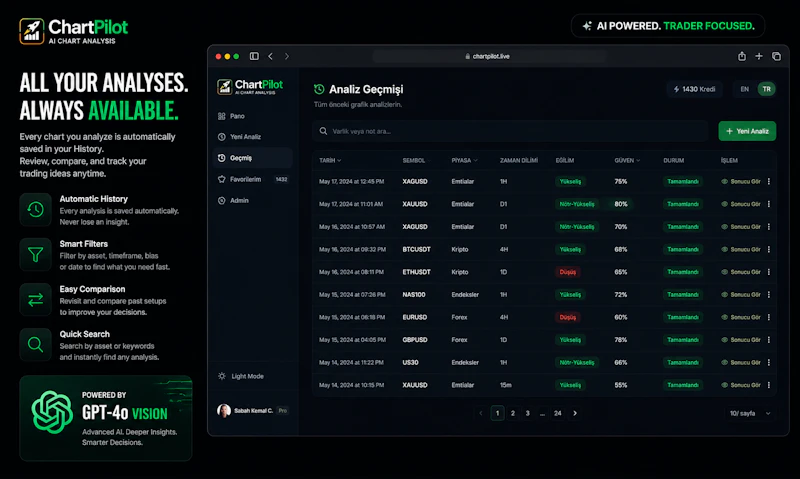Open a new browser tab with plus icon
Viewport: 800px width, 479px height.
(x=759, y=56)
